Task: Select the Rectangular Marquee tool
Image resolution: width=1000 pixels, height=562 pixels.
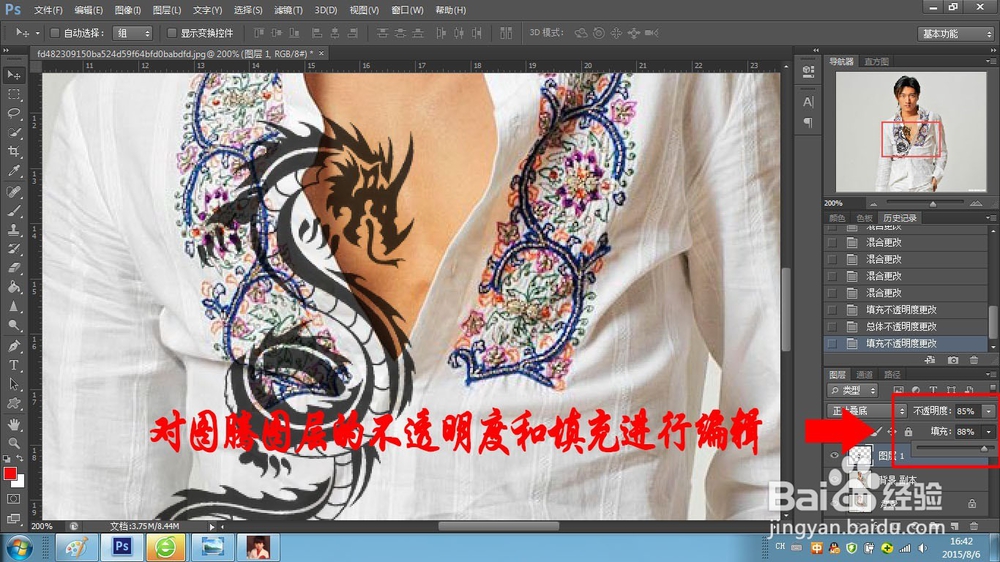Action: 13,94
